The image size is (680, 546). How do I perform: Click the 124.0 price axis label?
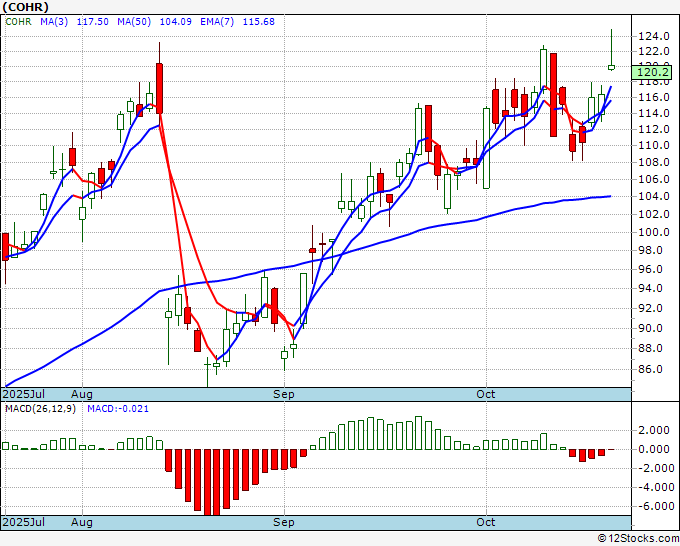point(654,36)
